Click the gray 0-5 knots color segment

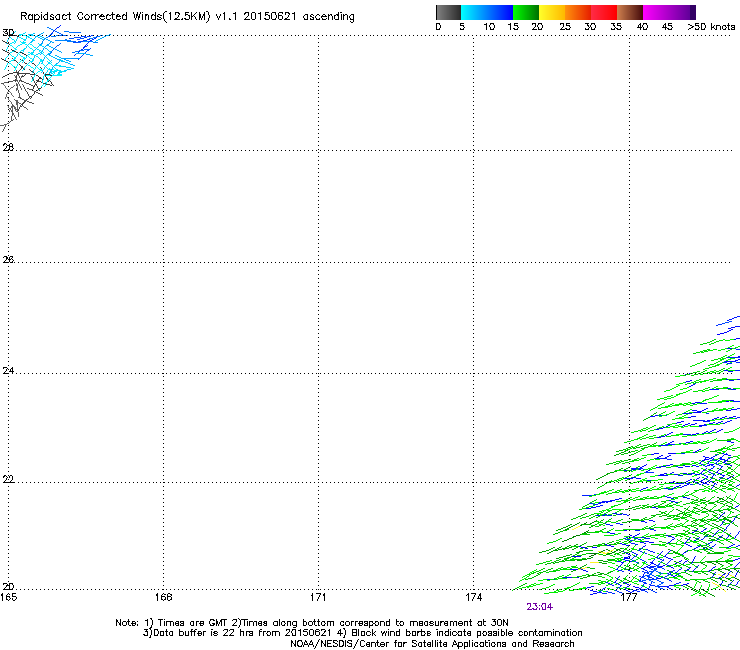[x=448, y=12]
